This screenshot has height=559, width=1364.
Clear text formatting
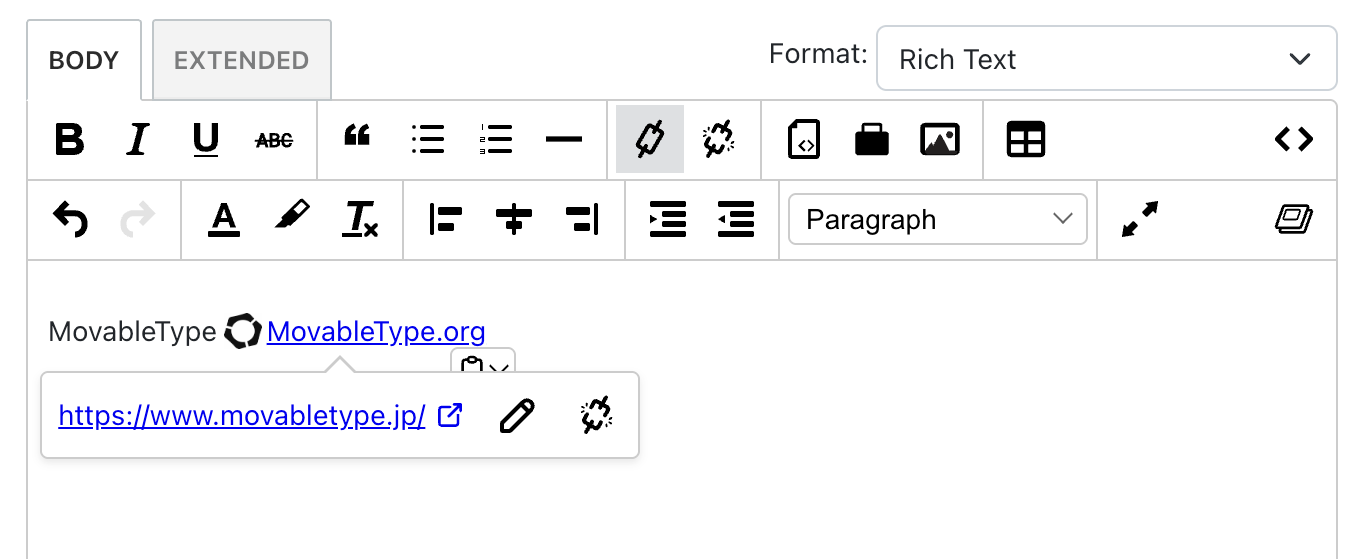360,219
